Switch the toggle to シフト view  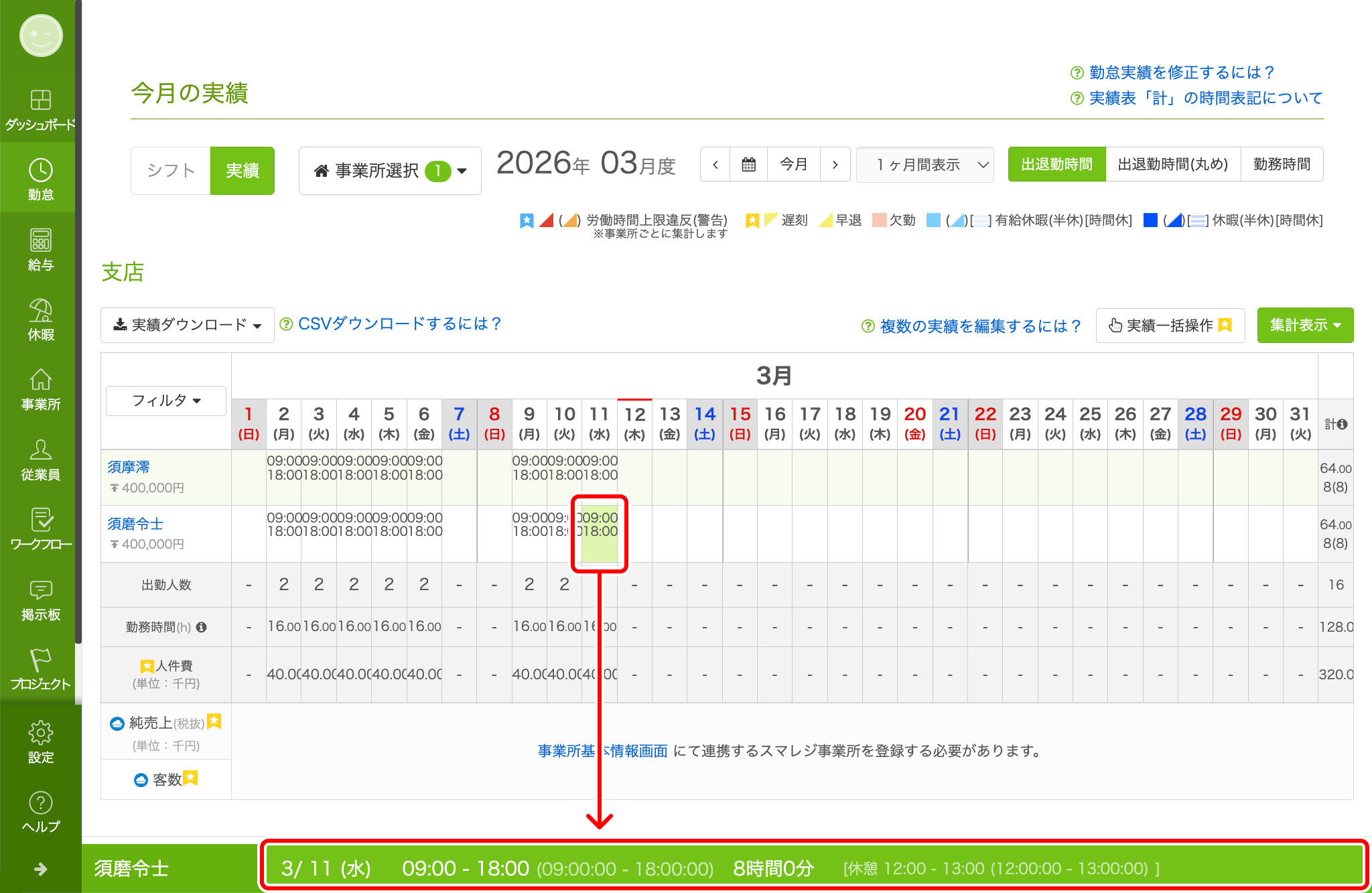(171, 171)
